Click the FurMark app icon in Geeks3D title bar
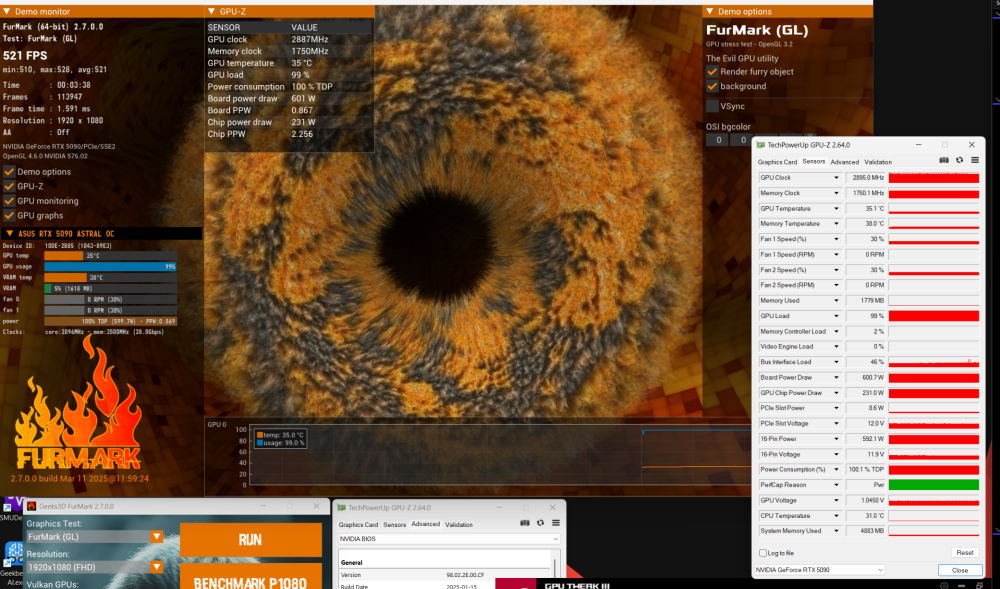Image resolution: width=1000 pixels, height=589 pixels. point(31,506)
